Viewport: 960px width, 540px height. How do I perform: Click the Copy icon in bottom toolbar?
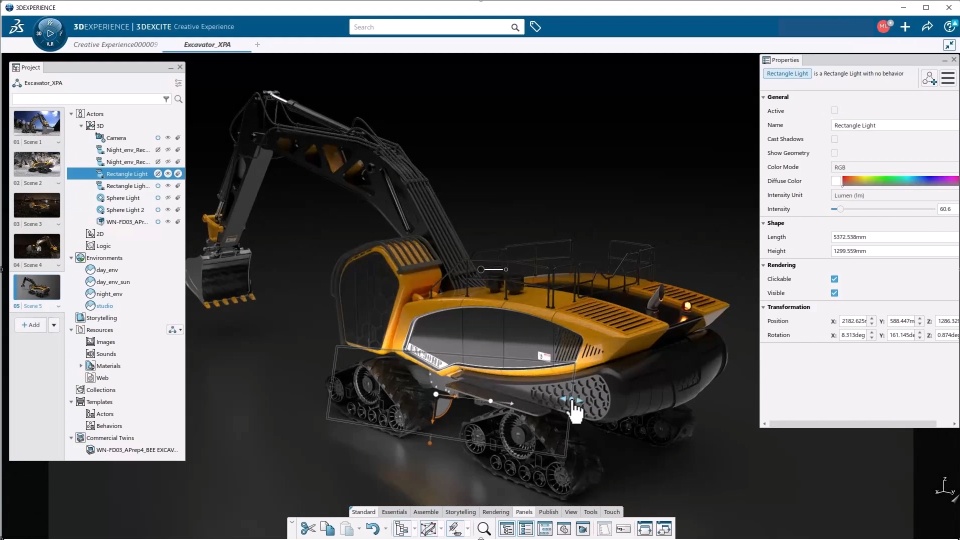[327, 528]
